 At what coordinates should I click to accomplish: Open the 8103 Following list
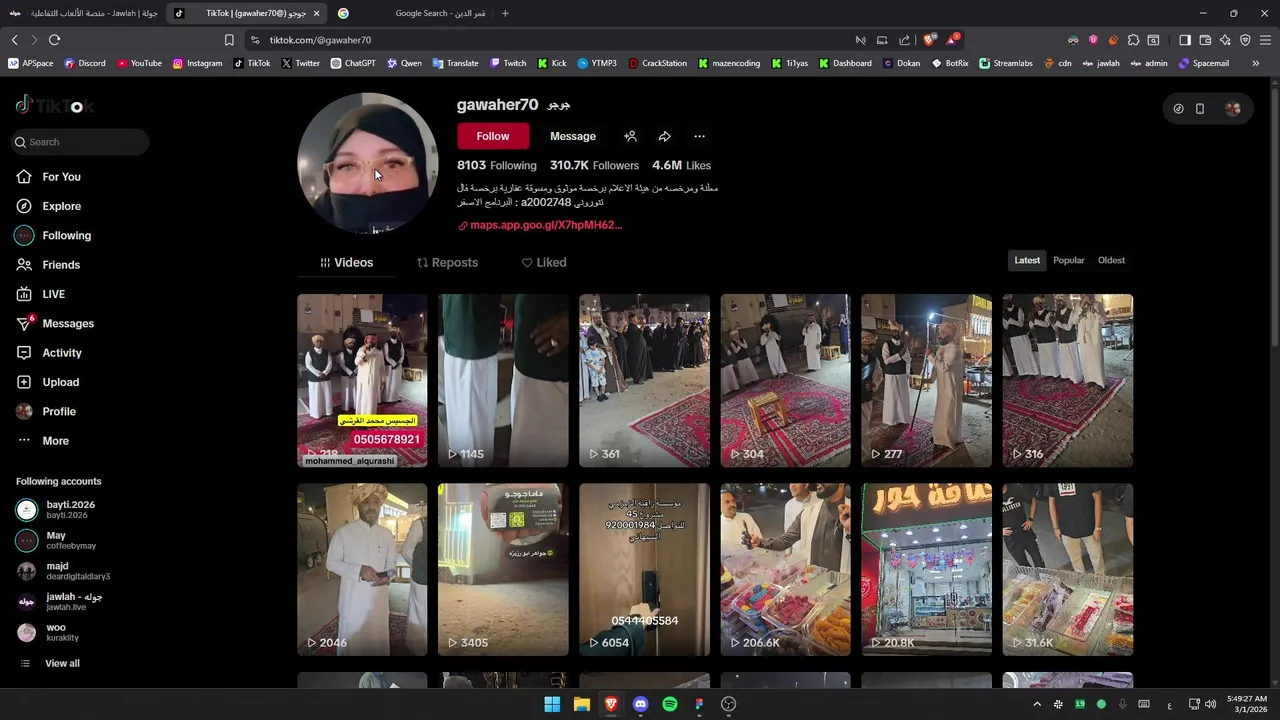pos(497,166)
